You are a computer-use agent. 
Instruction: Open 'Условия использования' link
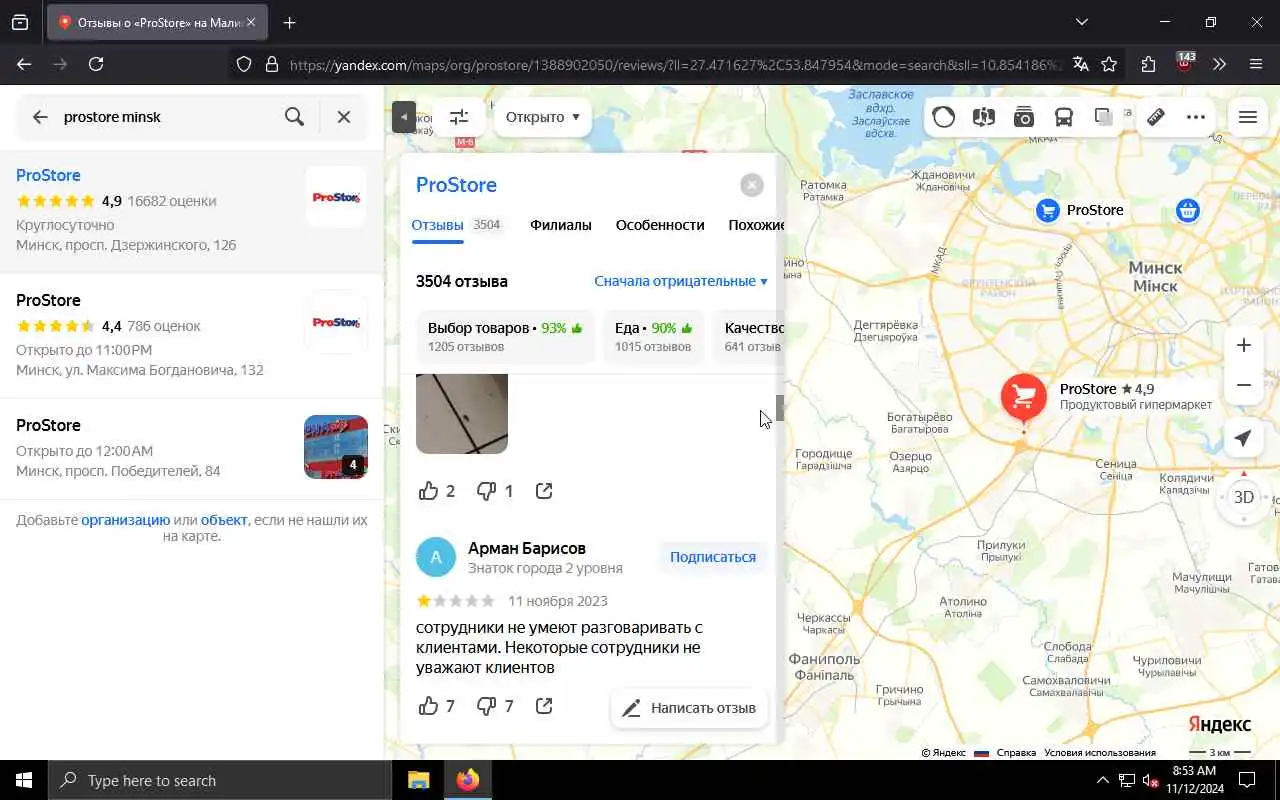1100,753
